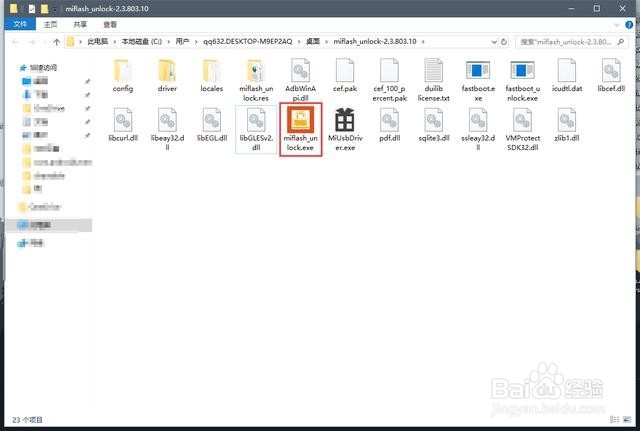This screenshot has height=431, width=640.
Task: Expand the address bar history dropdown
Action: point(494,42)
